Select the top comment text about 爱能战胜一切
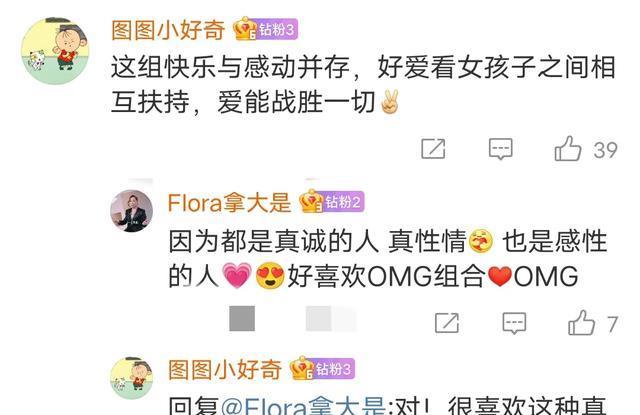 tap(363, 84)
